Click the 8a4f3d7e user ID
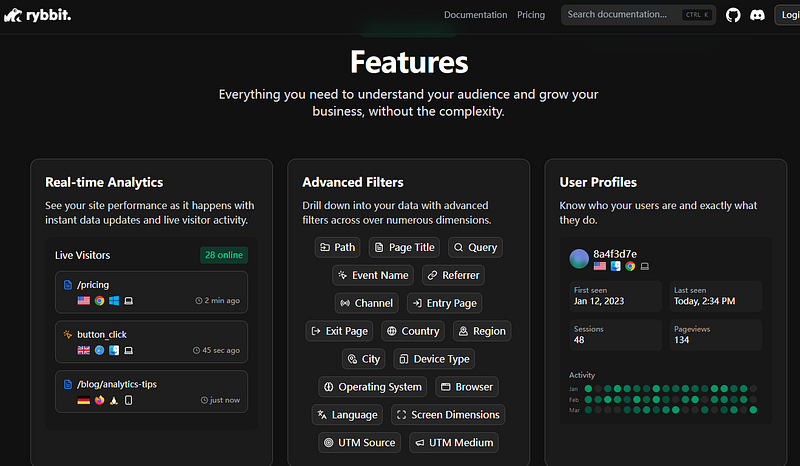 [615, 254]
